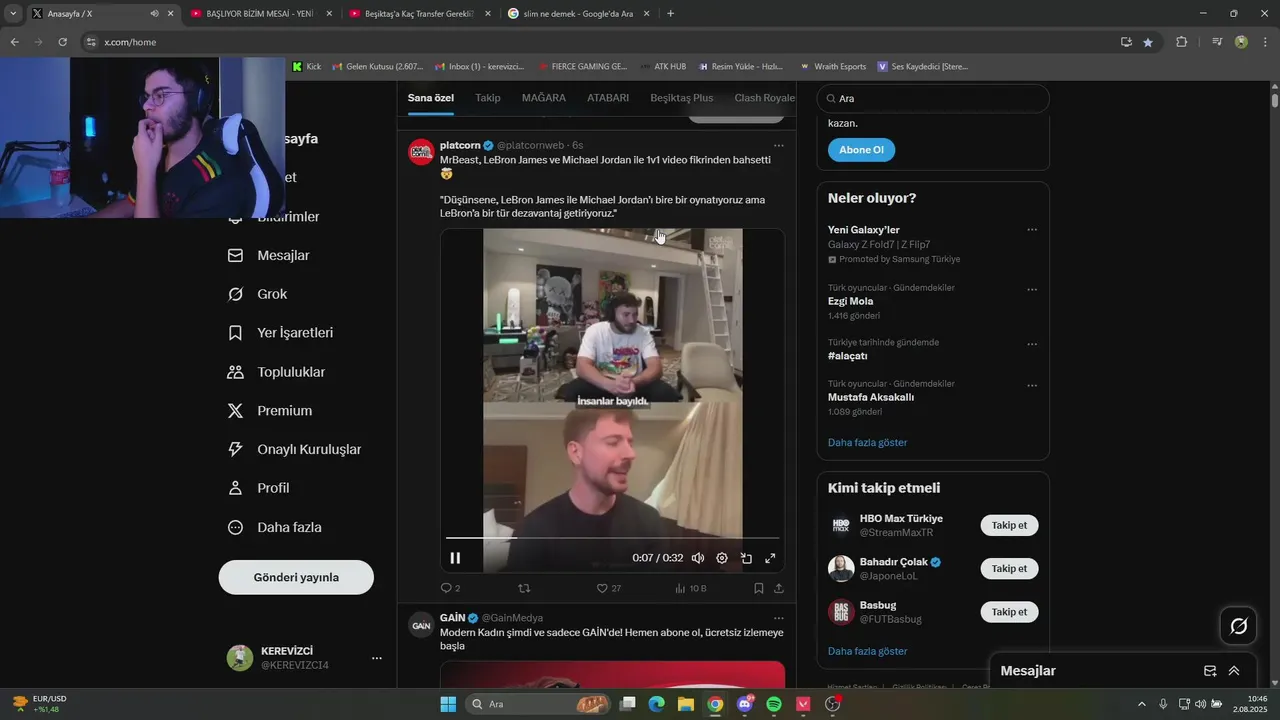Image resolution: width=1280 pixels, height=720 pixels.
Task: Enable picture-in-picture mini player icon
Action: coord(746,558)
